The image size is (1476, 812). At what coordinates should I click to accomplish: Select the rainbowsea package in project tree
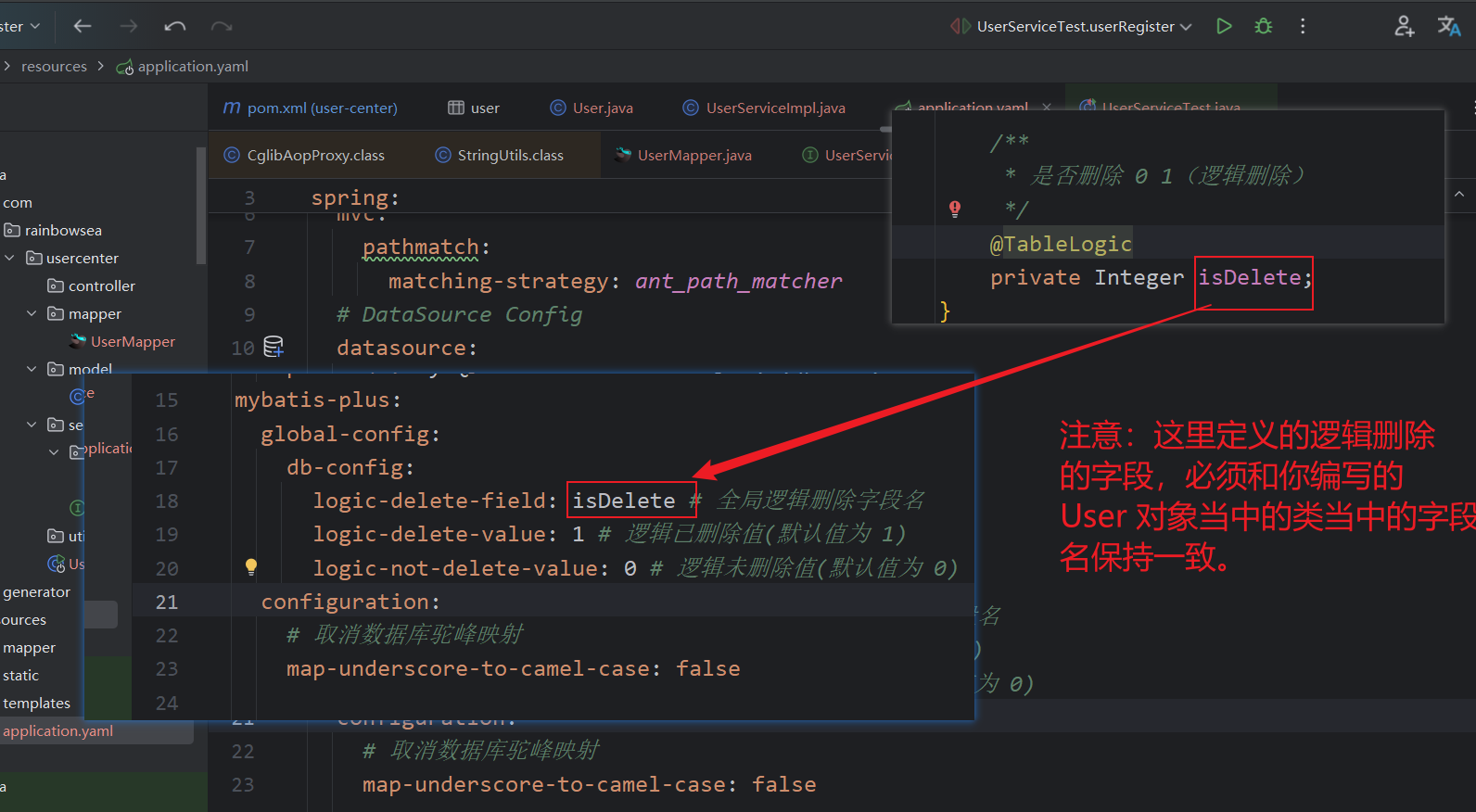point(53,230)
